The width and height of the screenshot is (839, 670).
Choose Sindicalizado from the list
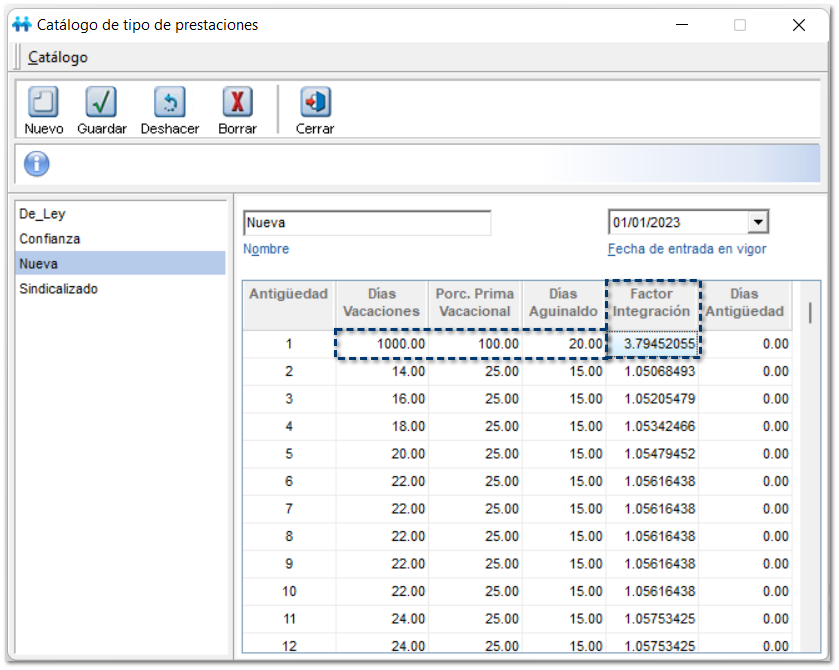tap(59, 289)
